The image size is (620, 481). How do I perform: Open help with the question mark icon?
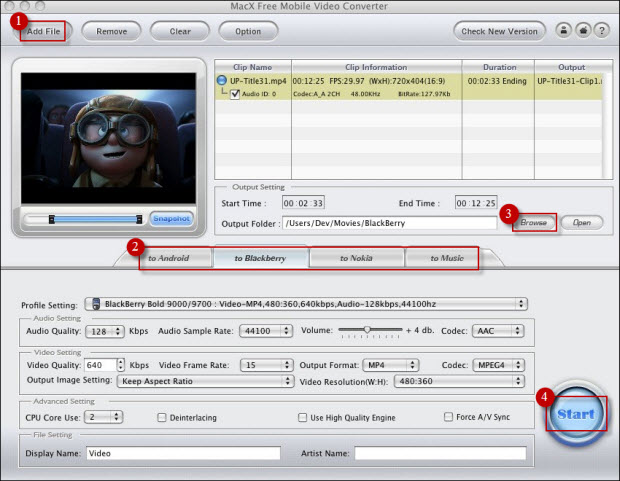point(601,30)
